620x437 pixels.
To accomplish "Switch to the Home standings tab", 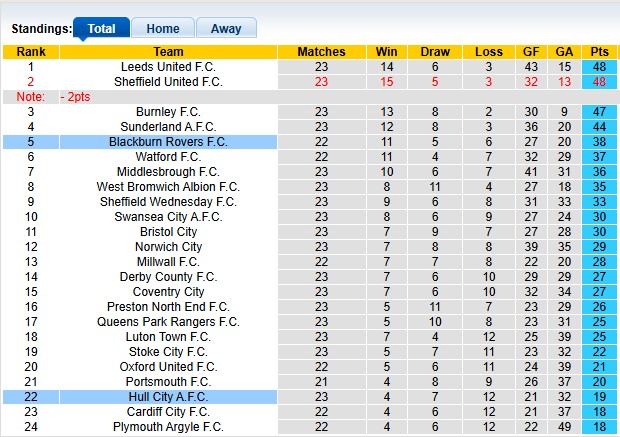I will (163, 29).
